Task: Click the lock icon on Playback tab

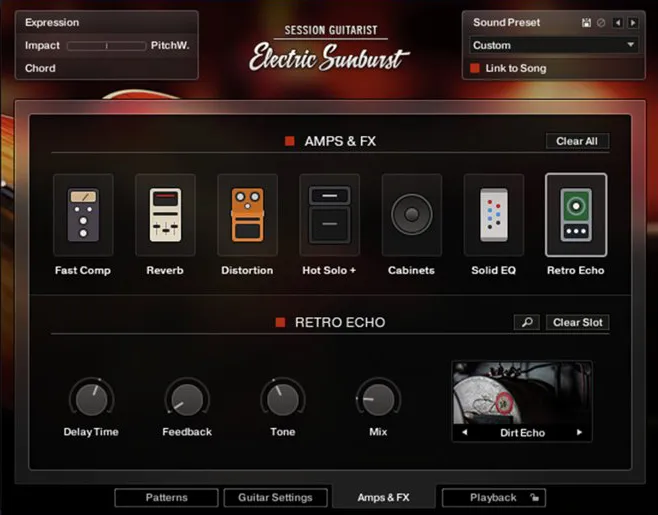Action: [x=534, y=498]
